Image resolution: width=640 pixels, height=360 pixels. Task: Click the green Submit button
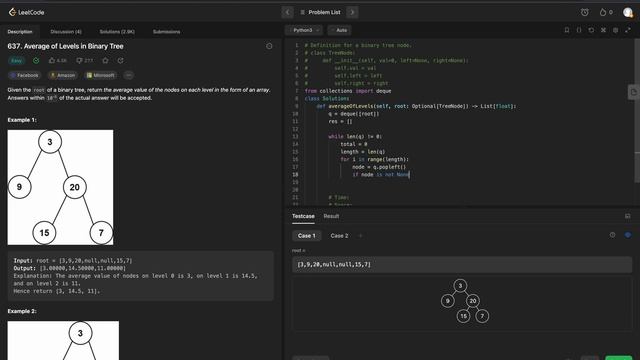(619, 358)
